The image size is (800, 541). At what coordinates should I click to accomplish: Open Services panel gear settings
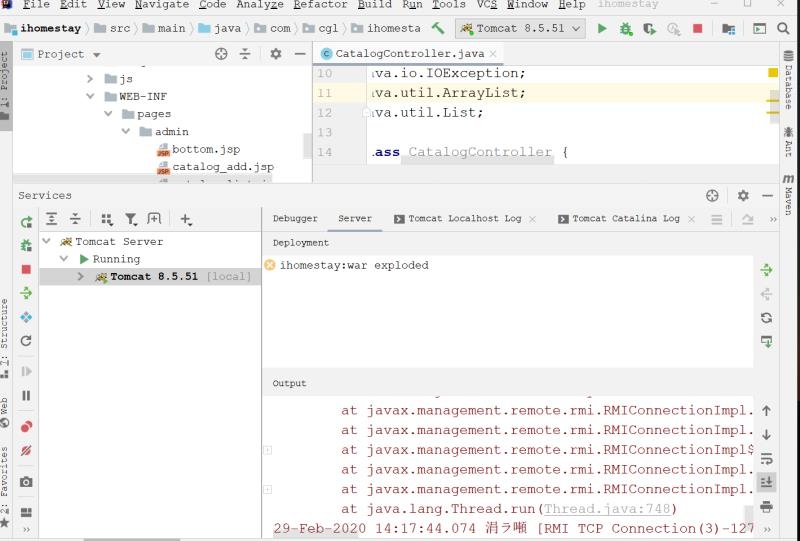743,196
